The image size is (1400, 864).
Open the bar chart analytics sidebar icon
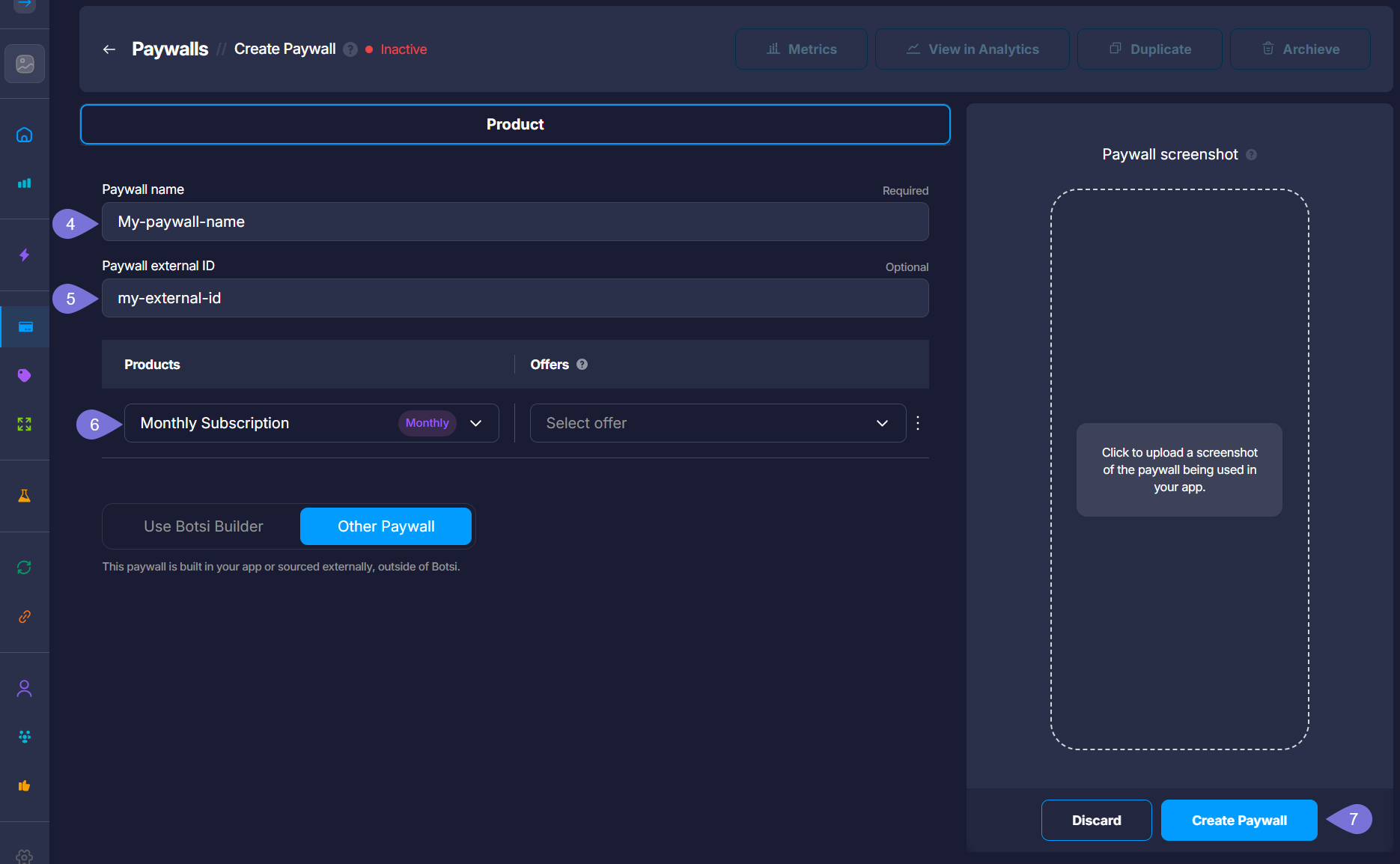coord(24,183)
